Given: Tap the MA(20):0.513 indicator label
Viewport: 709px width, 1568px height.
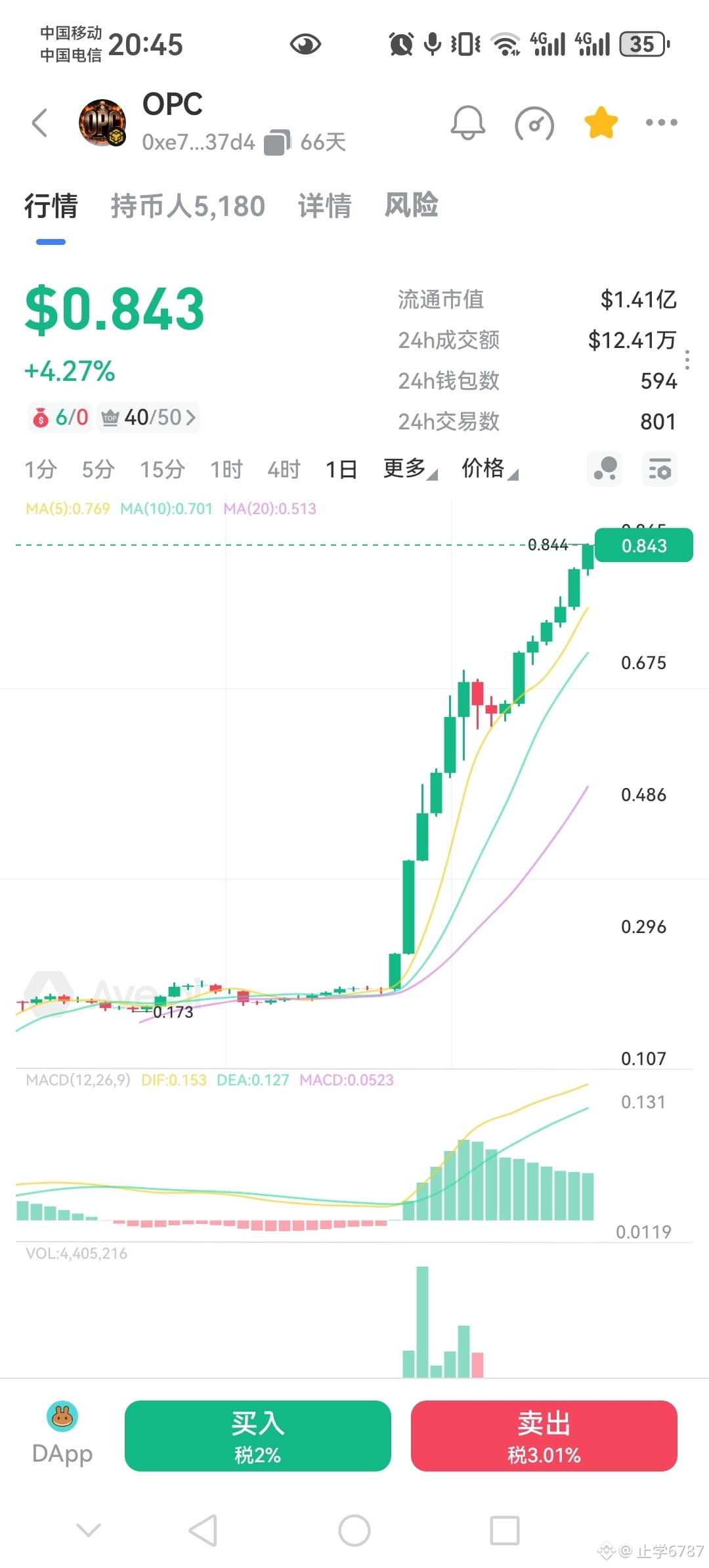Looking at the screenshot, I should (x=270, y=509).
